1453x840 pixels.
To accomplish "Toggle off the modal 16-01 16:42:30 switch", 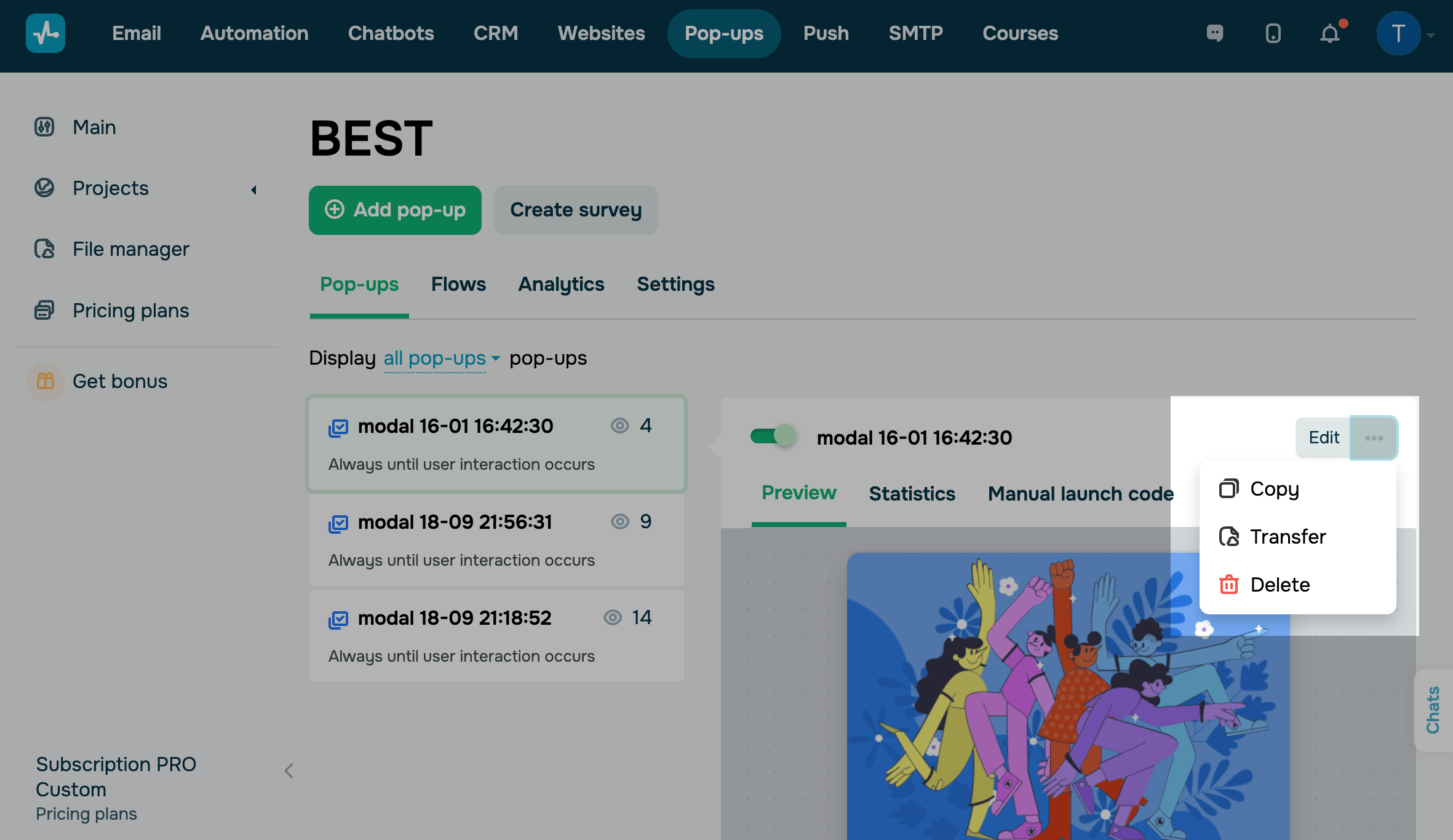I will tap(773, 437).
